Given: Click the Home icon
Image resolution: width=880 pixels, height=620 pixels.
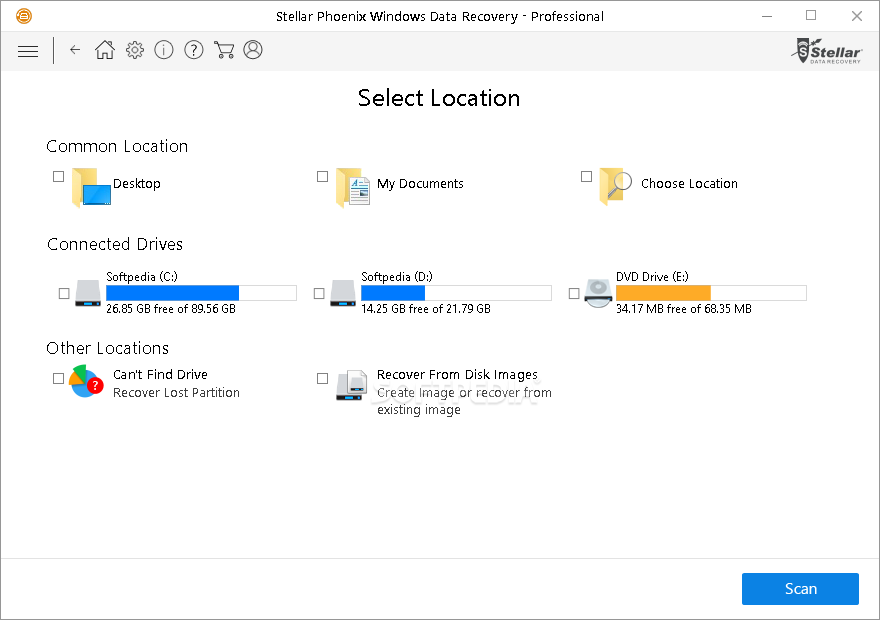Looking at the screenshot, I should click(x=104, y=50).
